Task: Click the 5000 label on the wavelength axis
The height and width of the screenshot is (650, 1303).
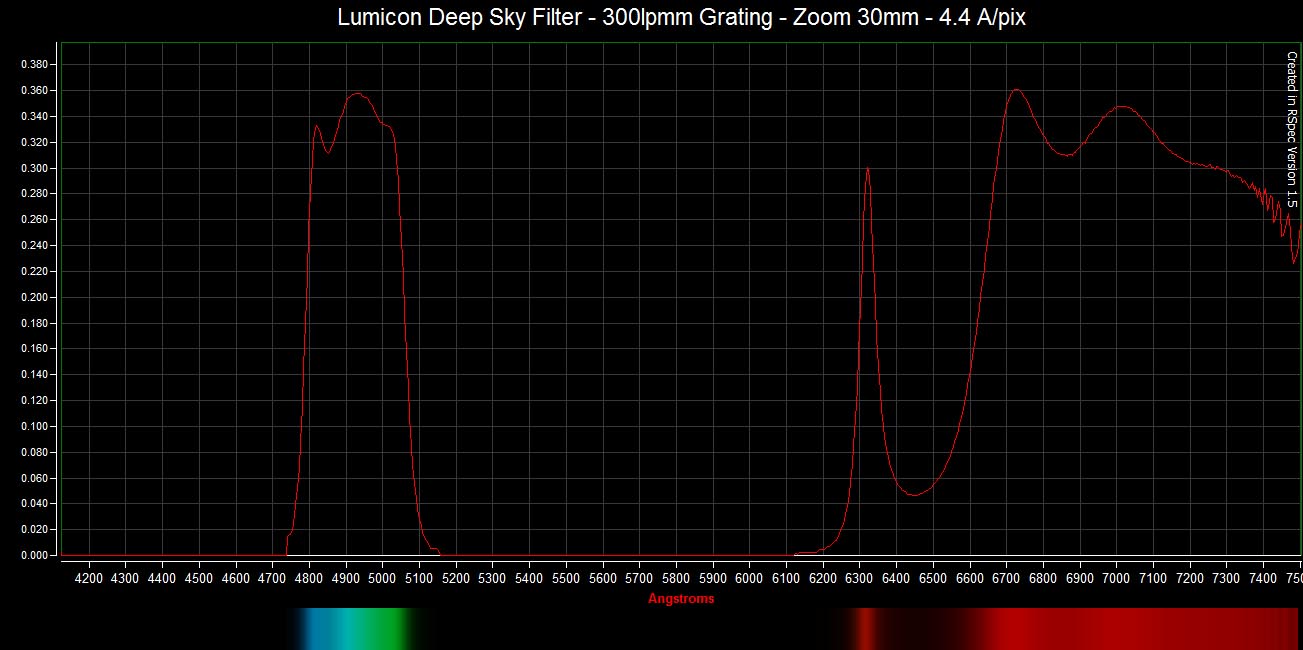Action: pyautogui.click(x=383, y=578)
